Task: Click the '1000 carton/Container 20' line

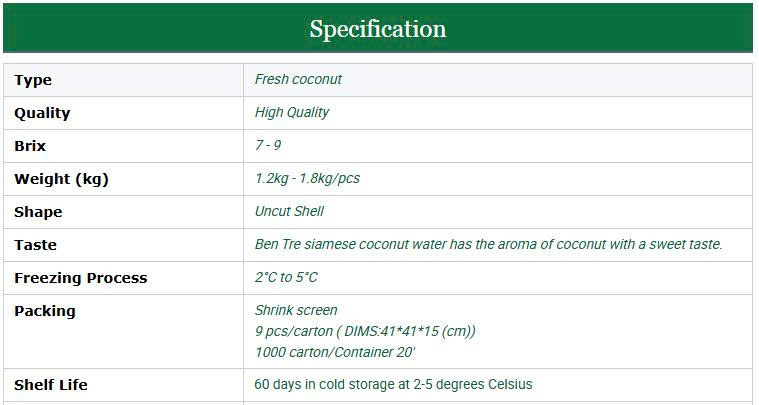Action: click(x=335, y=352)
